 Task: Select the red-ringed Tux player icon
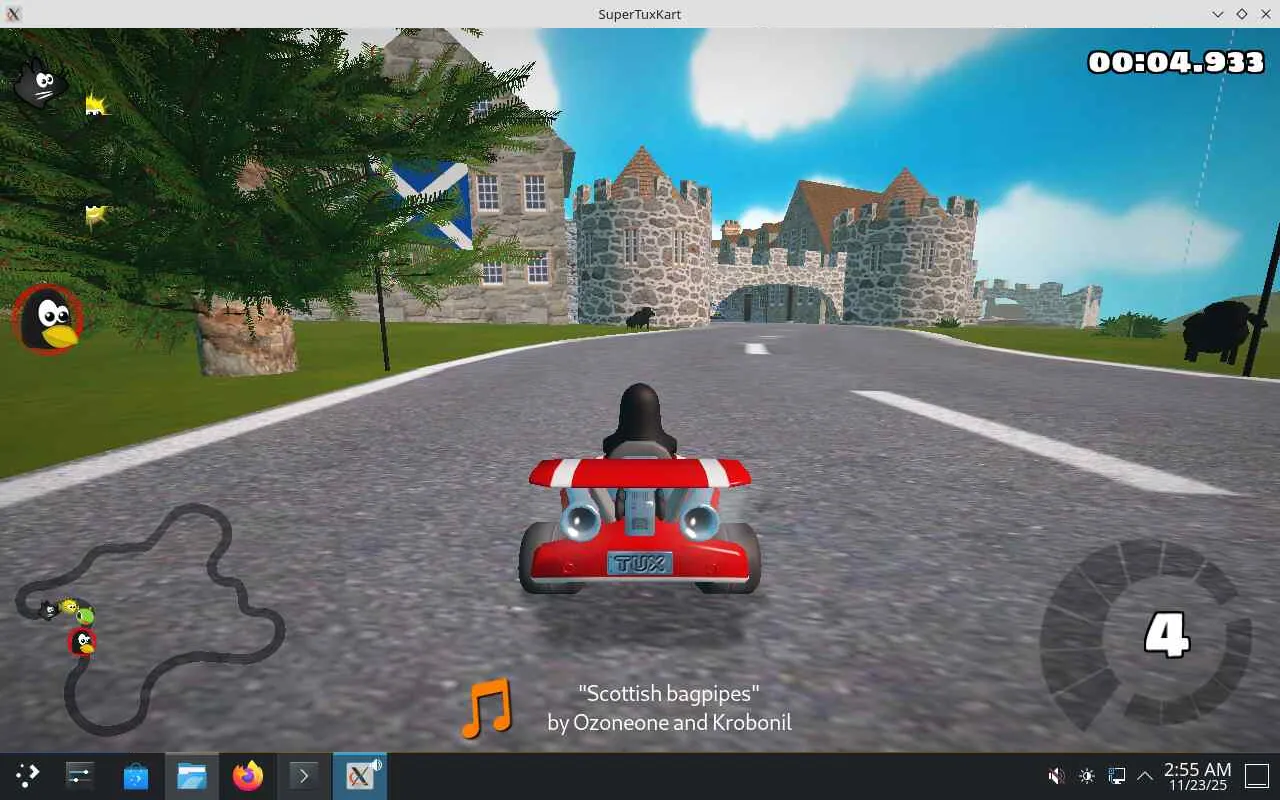point(47,319)
